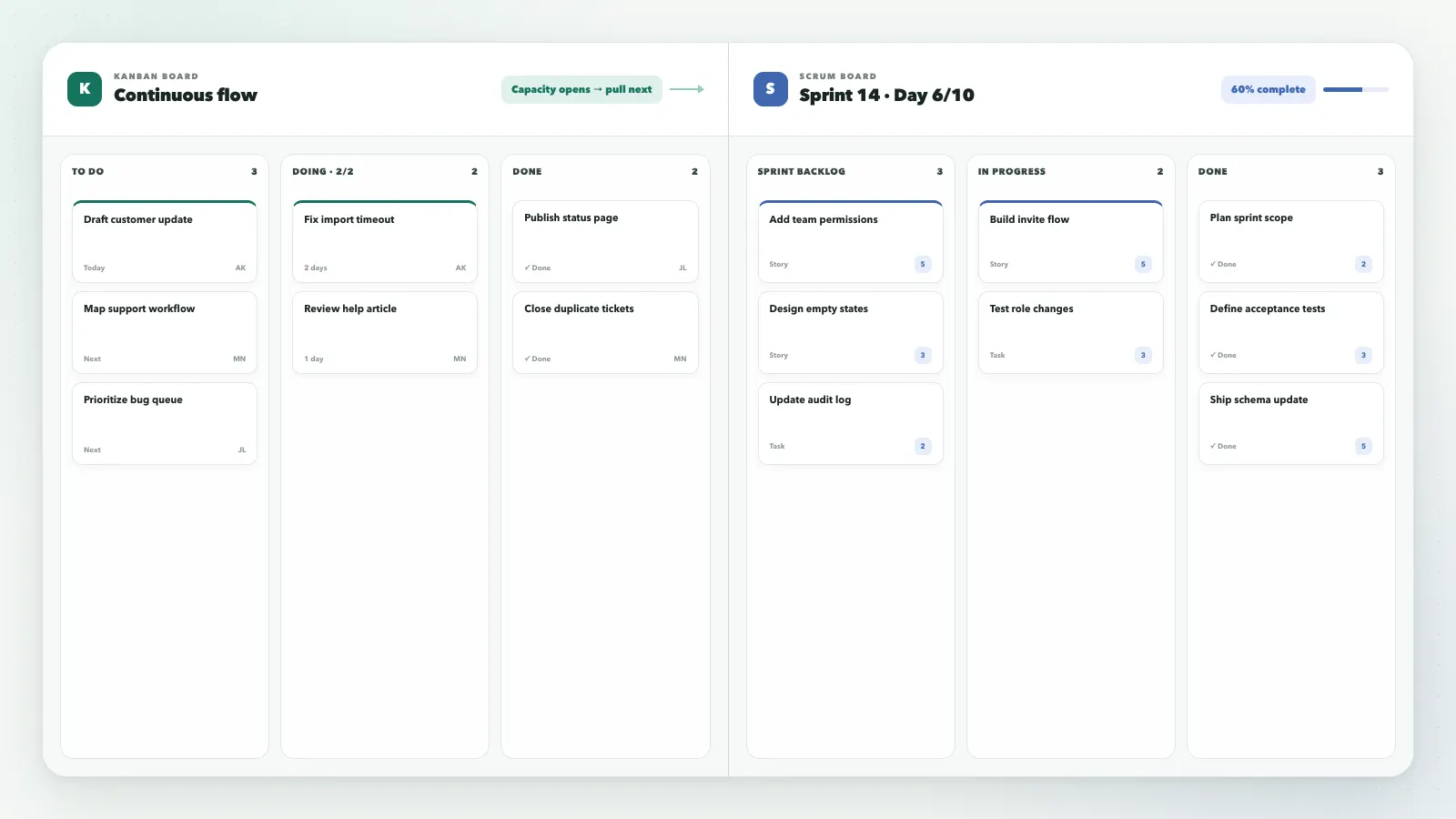Click the Continuous flow board title
1456x819 pixels.
point(186,95)
